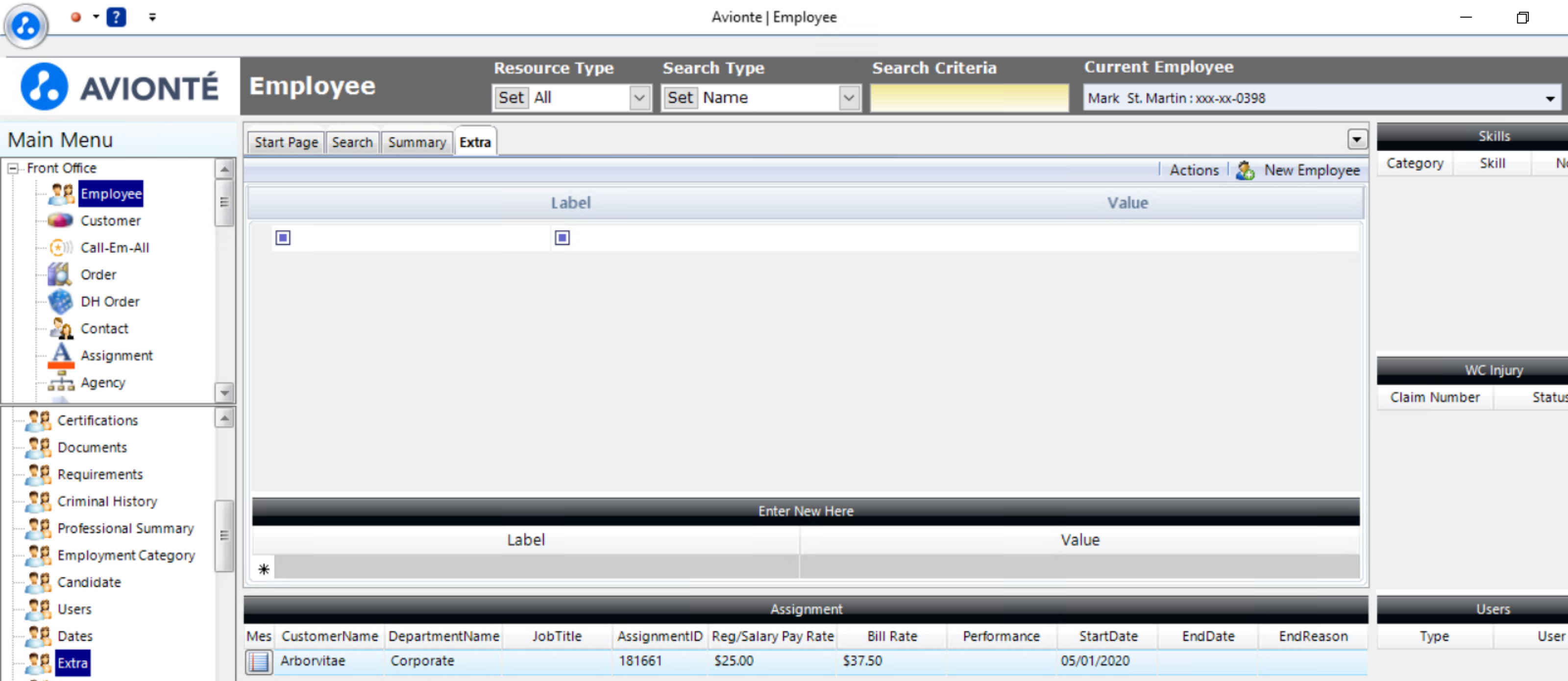Viewport: 1568px width, 681px height.
Task: Toggle the checkbox under the Label column
Action: click(x=283, y=238)
